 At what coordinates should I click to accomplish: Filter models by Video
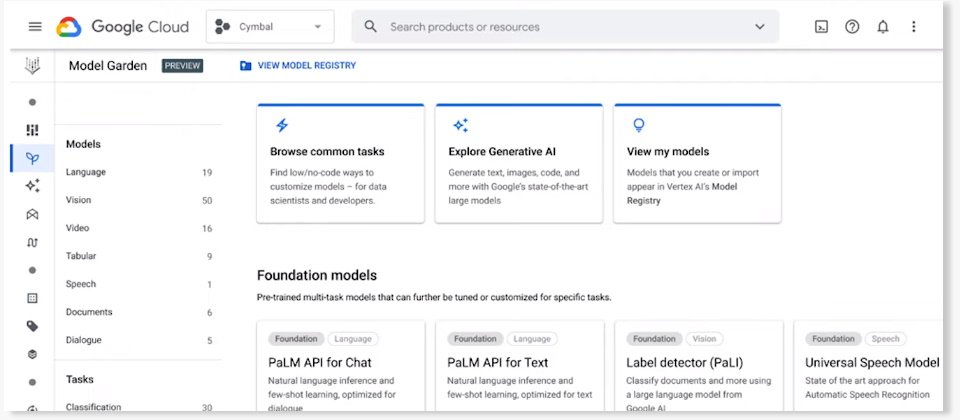139,228
